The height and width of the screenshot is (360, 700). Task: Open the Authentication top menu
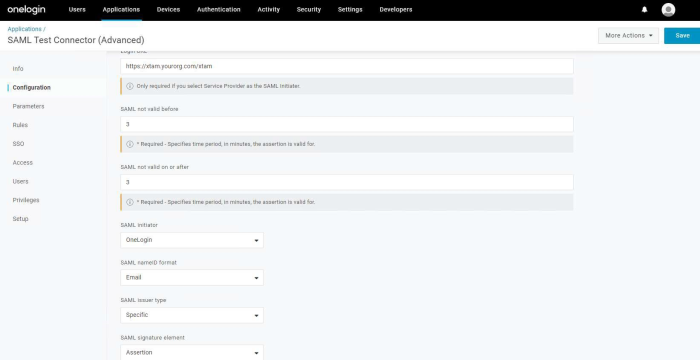tap(219, 9)
